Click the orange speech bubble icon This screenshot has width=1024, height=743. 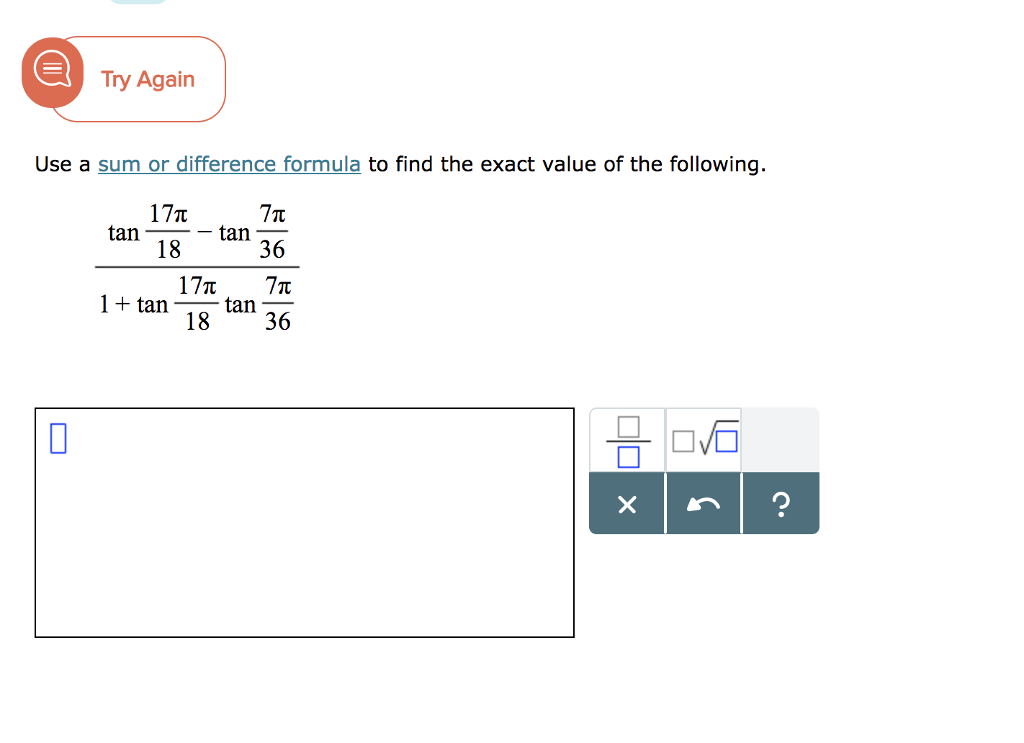pos(52,70)
